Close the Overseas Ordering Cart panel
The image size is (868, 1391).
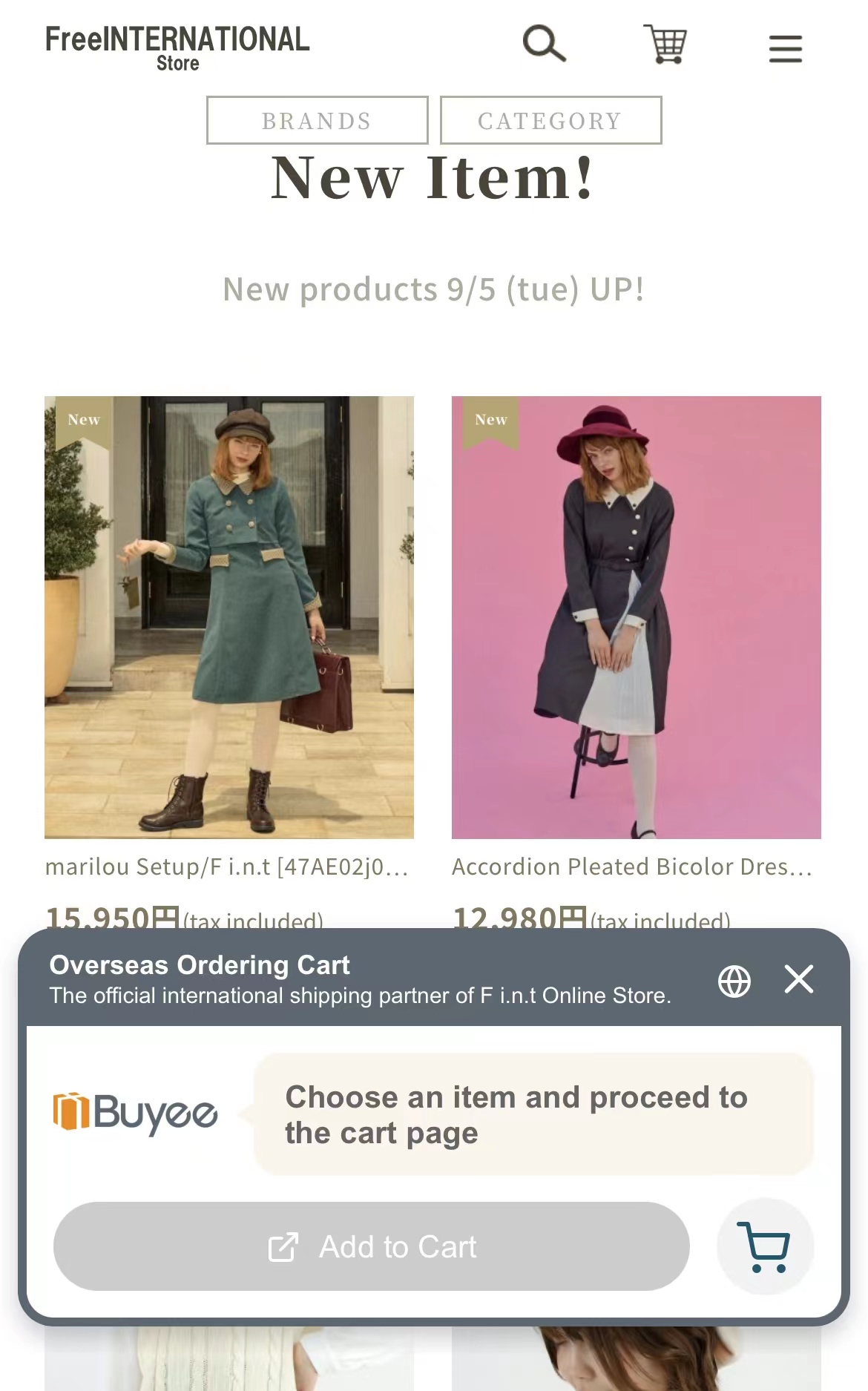click(x=799, y=979)
